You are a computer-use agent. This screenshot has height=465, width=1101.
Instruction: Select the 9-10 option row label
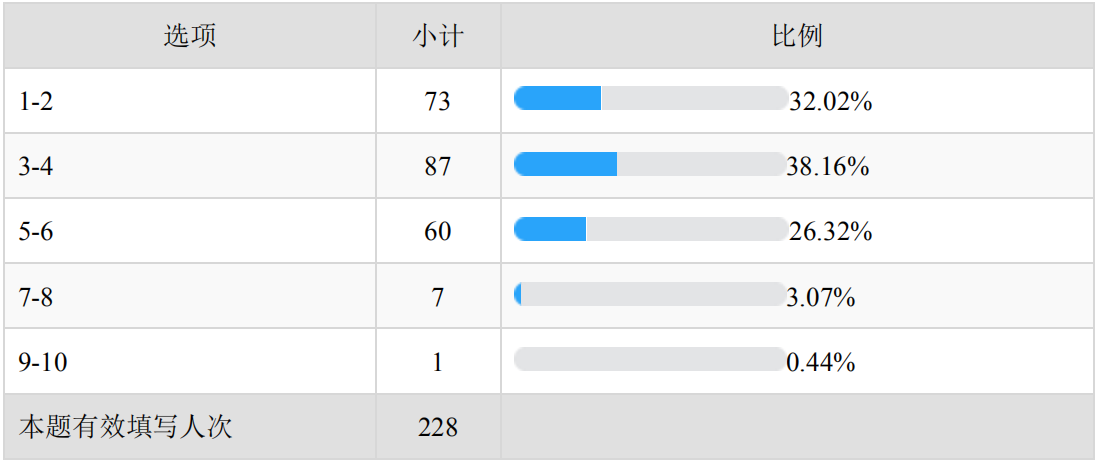[x=43, y=362]
